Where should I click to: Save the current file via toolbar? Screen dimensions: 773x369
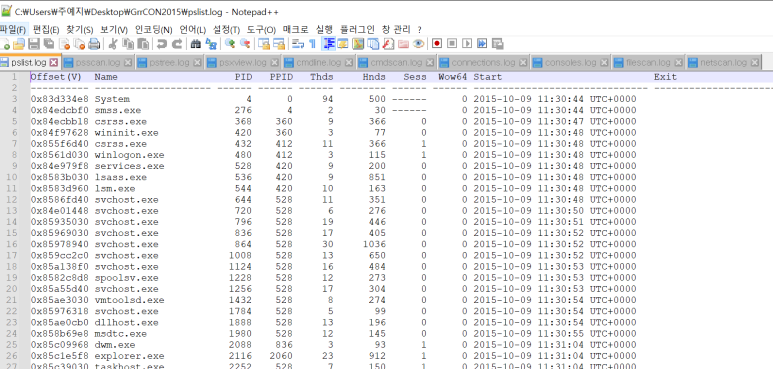pos(34,44)
